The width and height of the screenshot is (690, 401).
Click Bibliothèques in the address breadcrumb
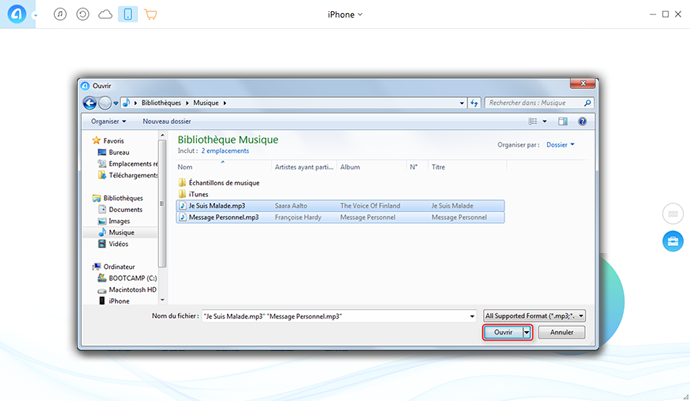(161, 103)
